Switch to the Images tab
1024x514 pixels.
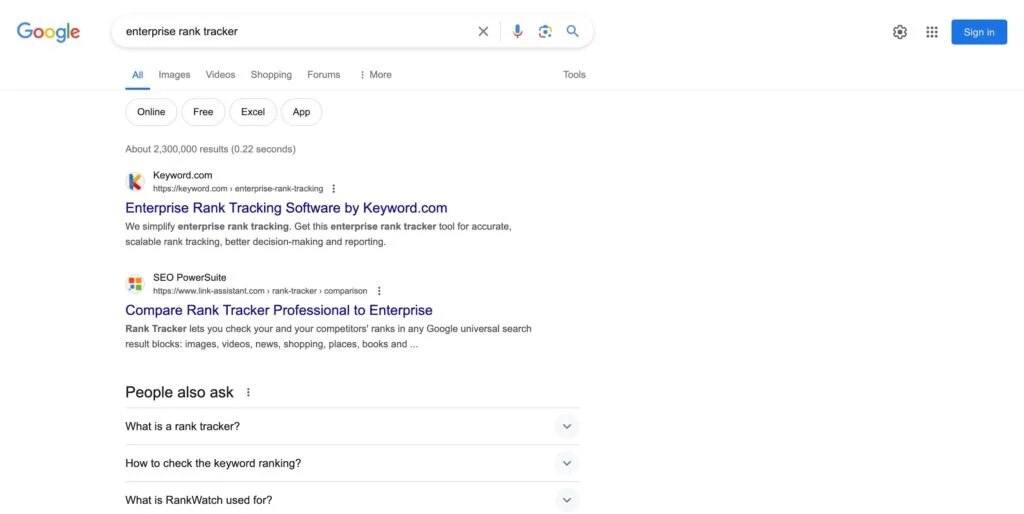(174, 75)
